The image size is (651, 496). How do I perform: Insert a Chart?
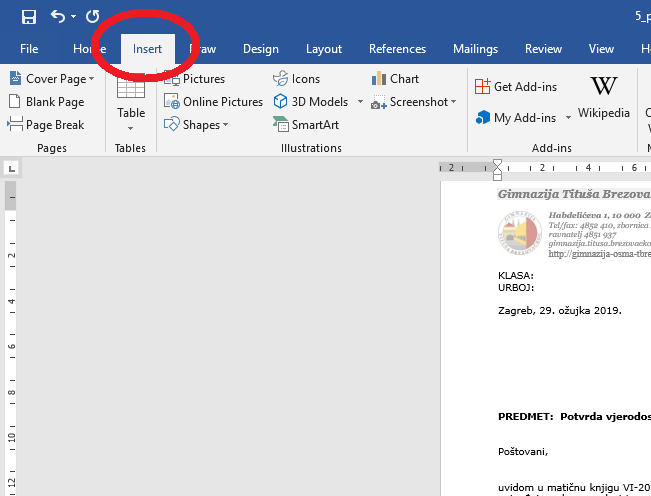[395, 79]
